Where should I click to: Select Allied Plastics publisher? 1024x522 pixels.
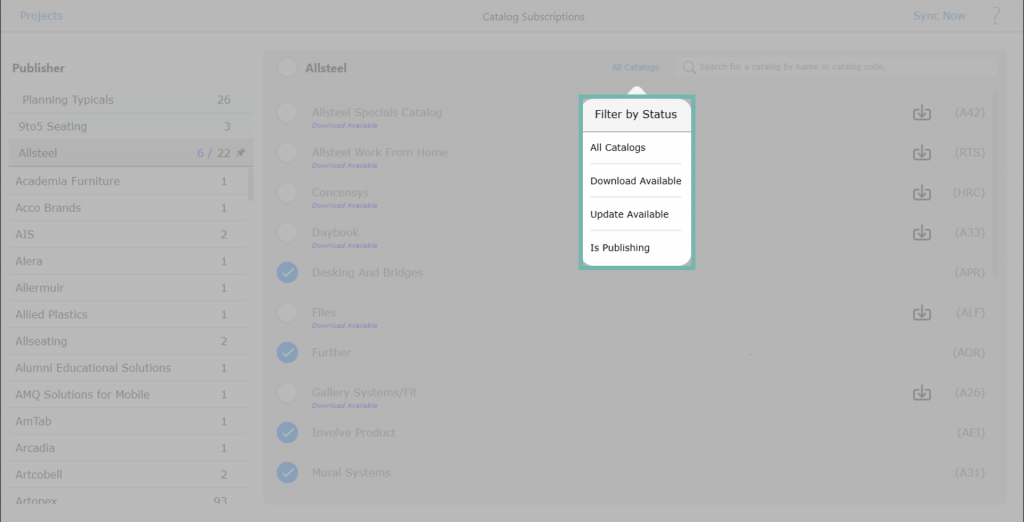129,315
